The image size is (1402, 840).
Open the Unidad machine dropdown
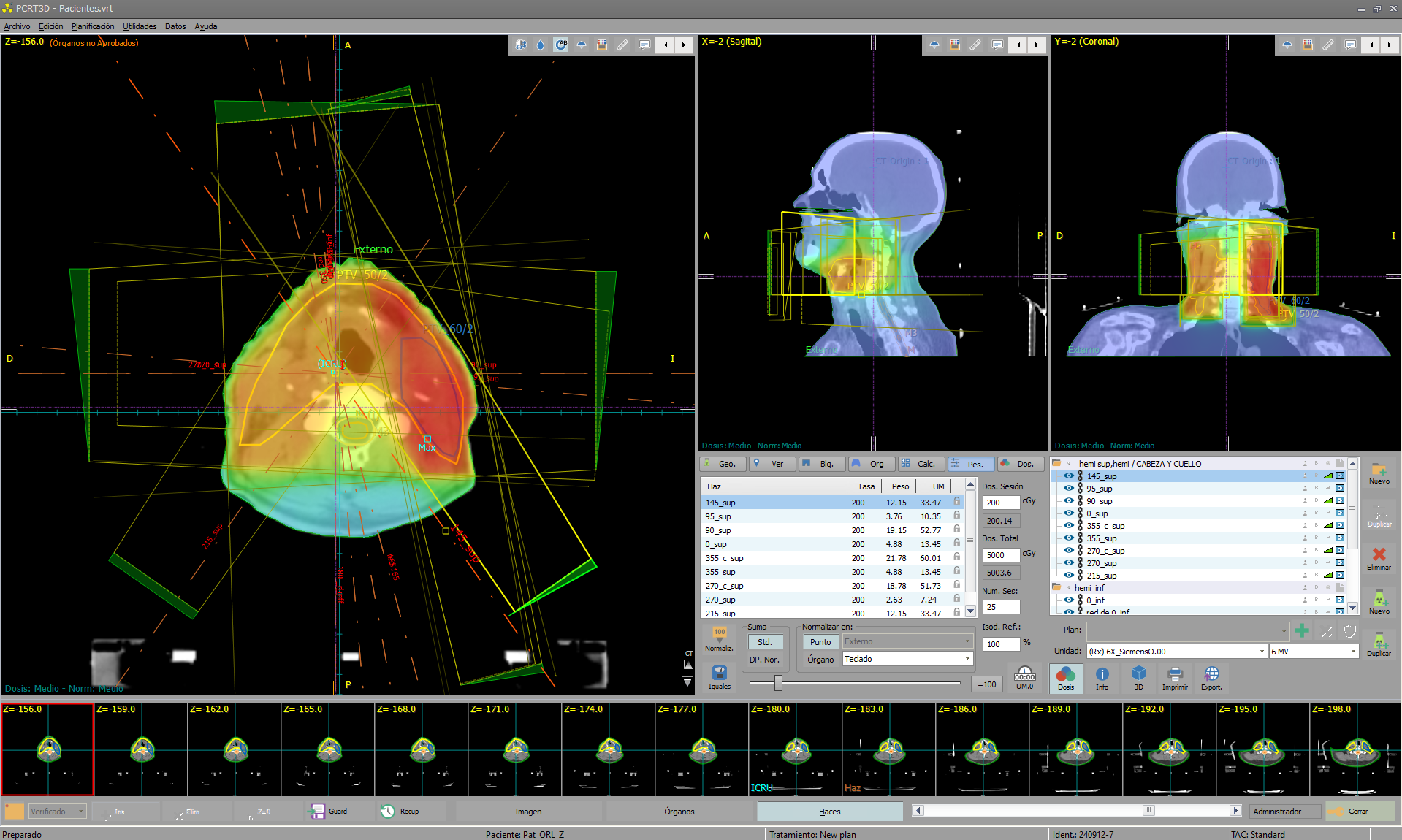pyautogui.click(x=1261, y=652)
